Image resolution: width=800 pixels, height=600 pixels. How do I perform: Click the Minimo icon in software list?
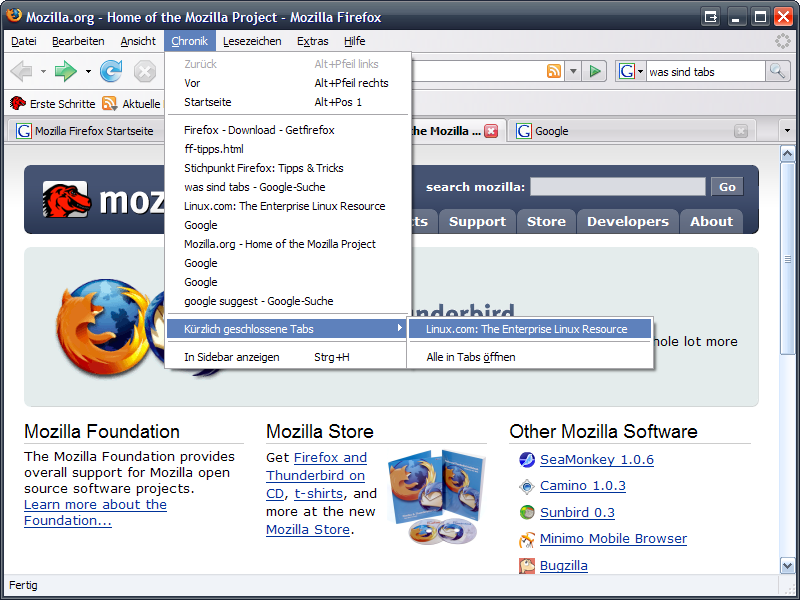pos(527,539)
